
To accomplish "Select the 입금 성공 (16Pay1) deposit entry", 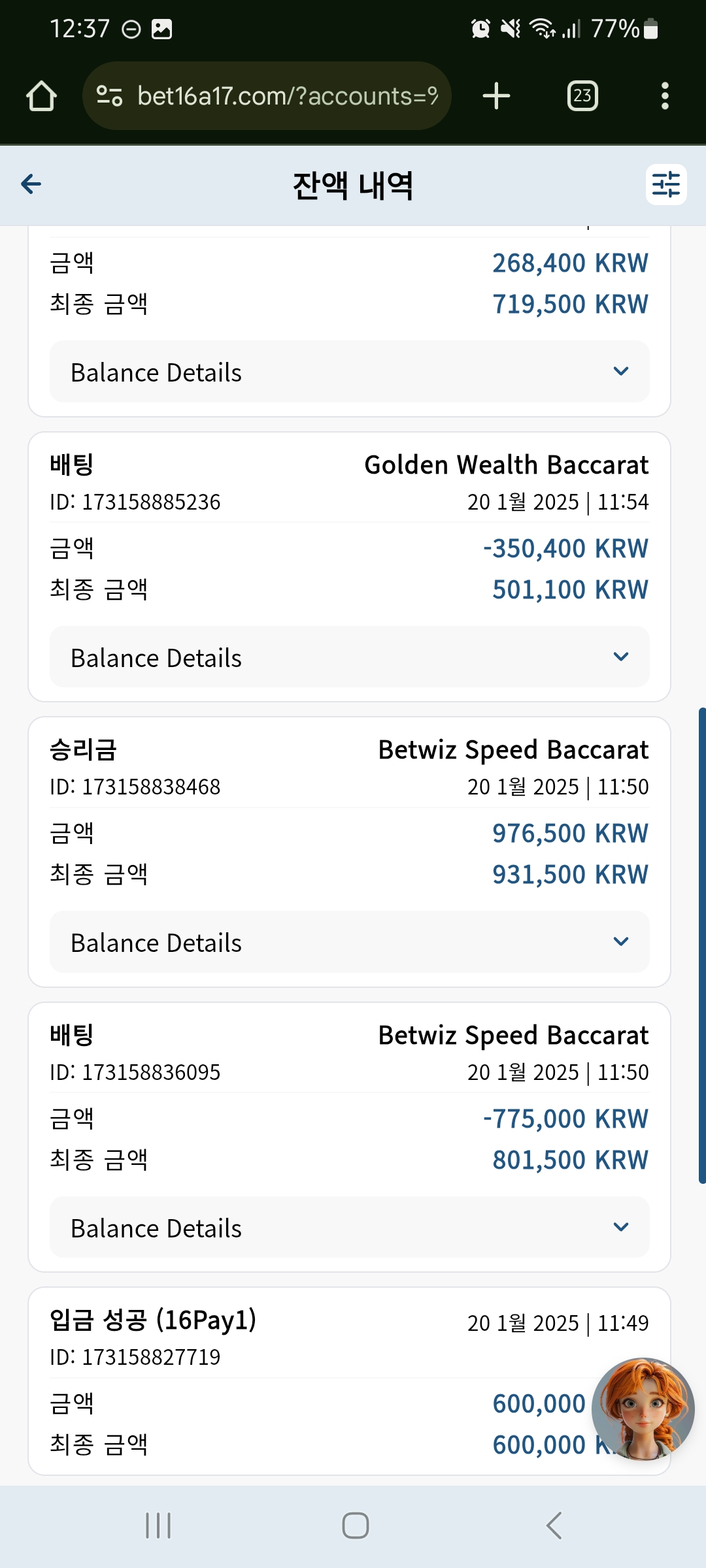I will click(x=153, y=1320).
